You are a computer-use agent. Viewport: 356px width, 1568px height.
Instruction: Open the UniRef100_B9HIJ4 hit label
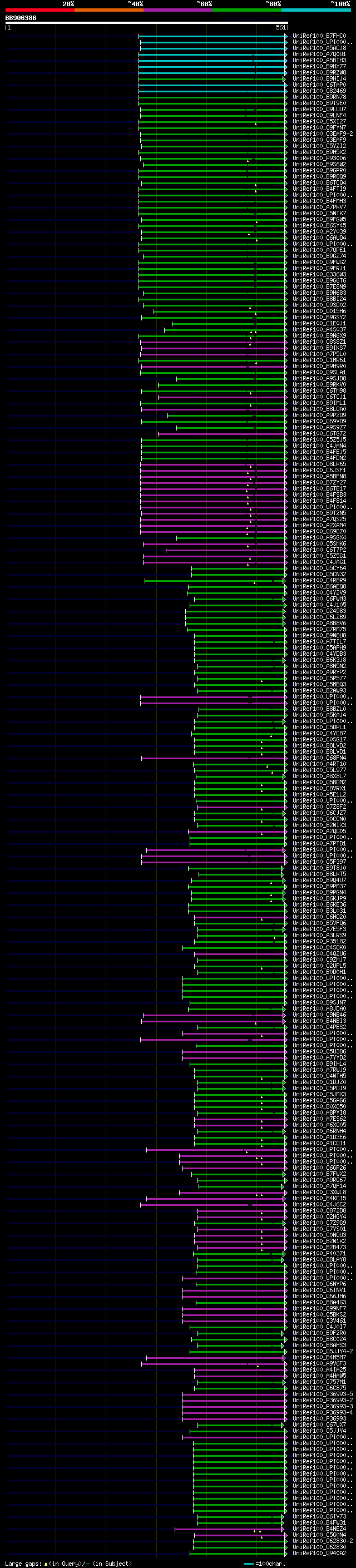[319, 78]
